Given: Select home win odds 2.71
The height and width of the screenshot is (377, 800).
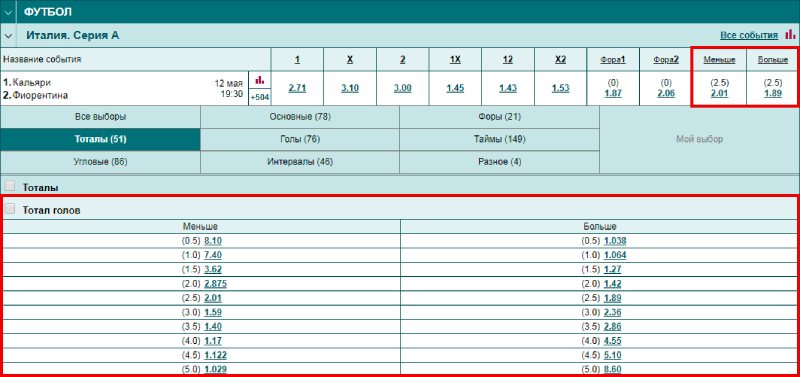Looking at the screenshot, I should [x=297, y=88].
